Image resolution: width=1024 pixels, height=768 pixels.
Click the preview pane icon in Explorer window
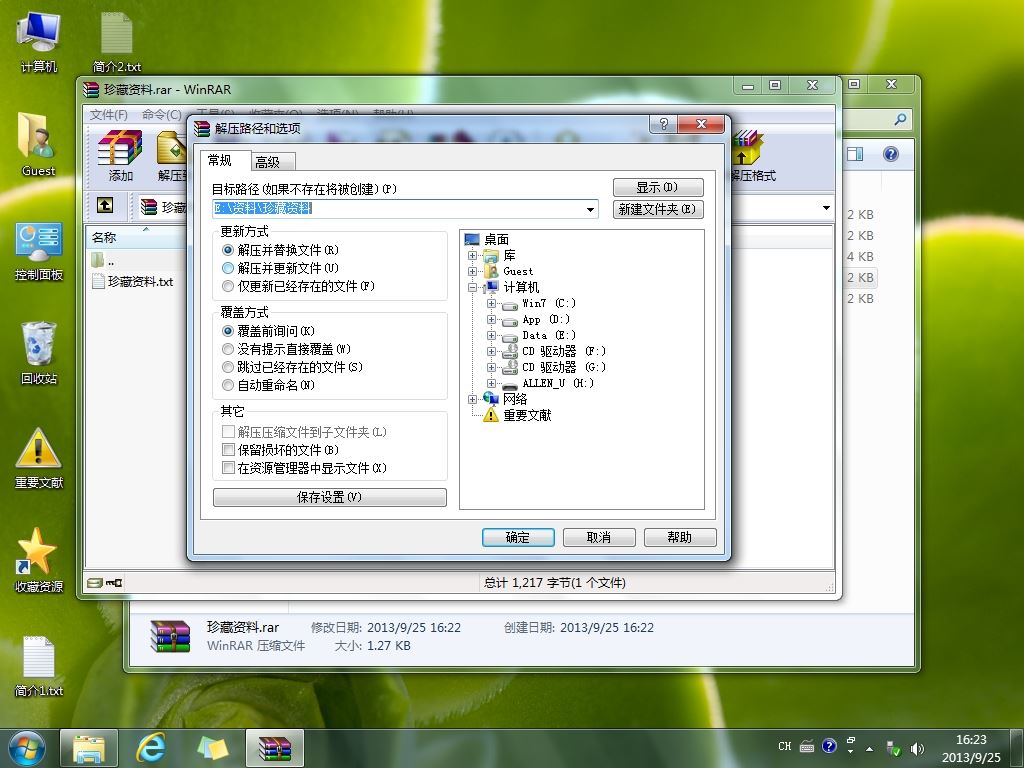855,154
